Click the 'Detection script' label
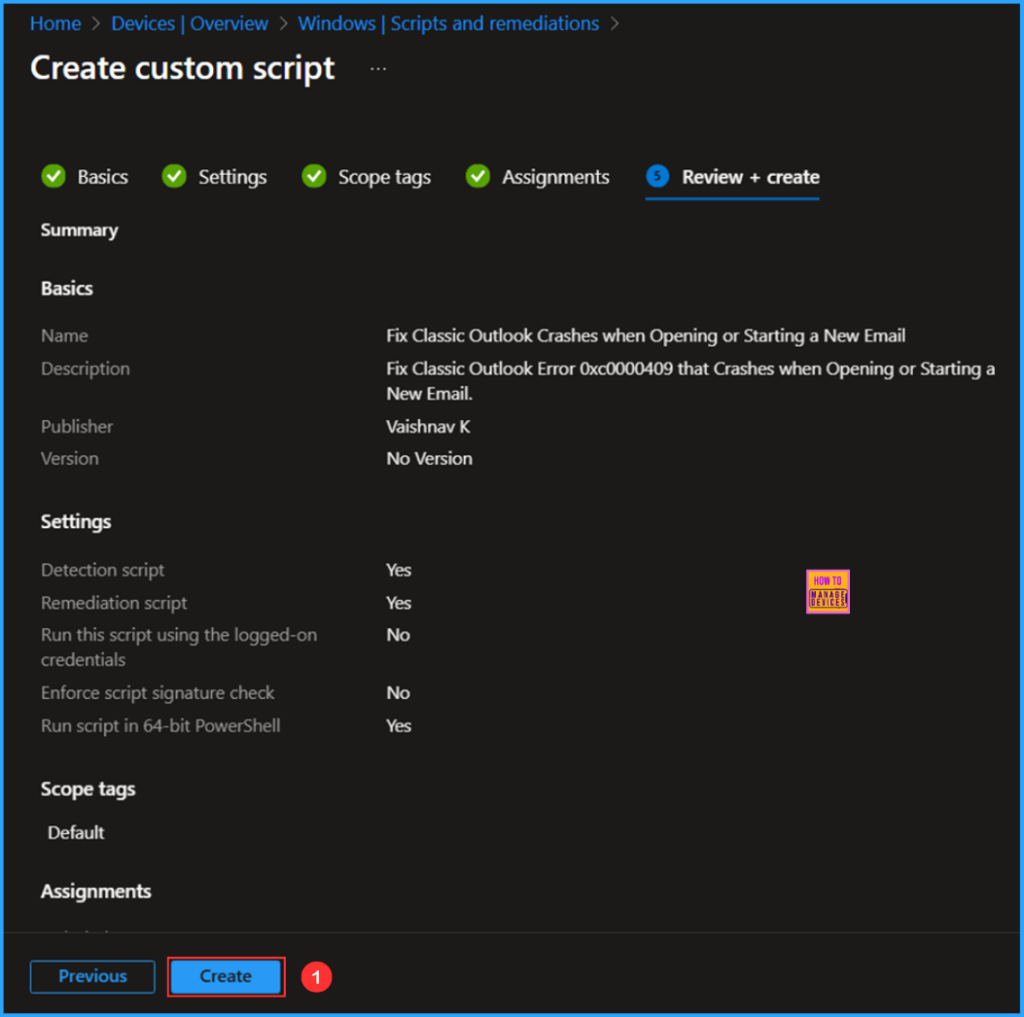1024x1017 pixels. coord(103,570)
